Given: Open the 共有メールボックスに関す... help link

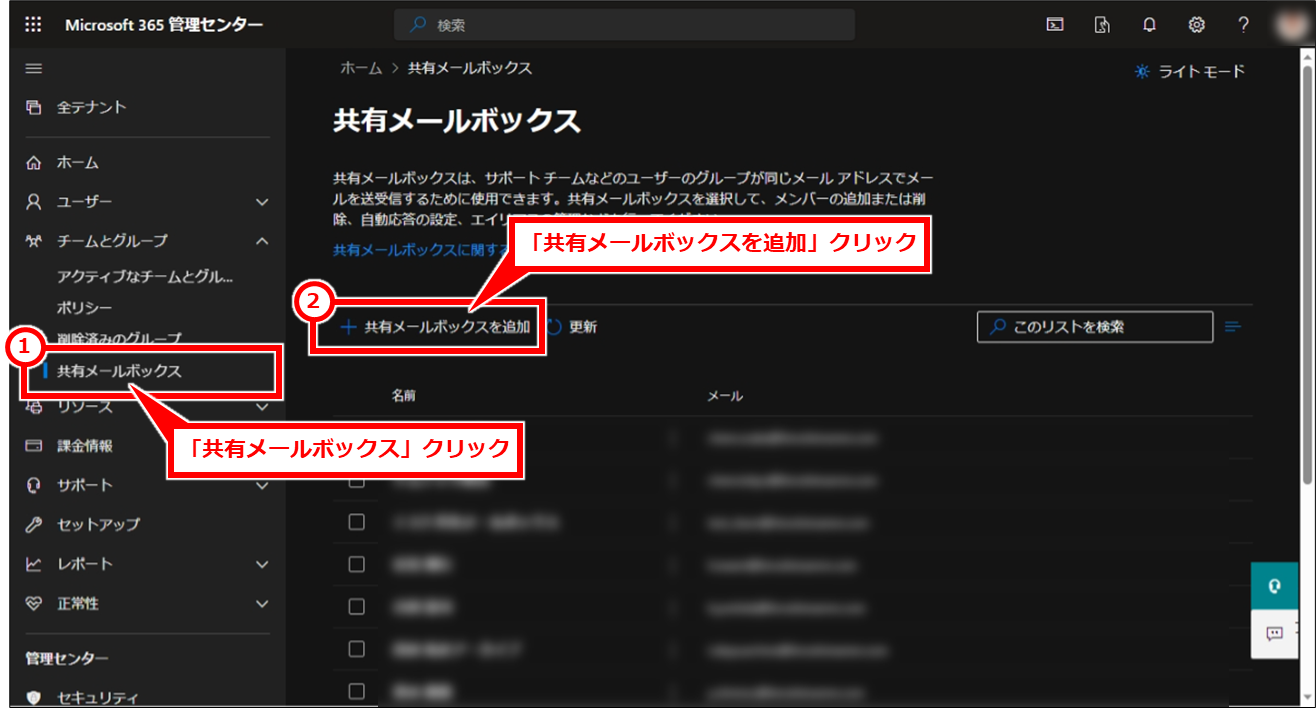Looking at the screenshot, I should coord(421,249).
